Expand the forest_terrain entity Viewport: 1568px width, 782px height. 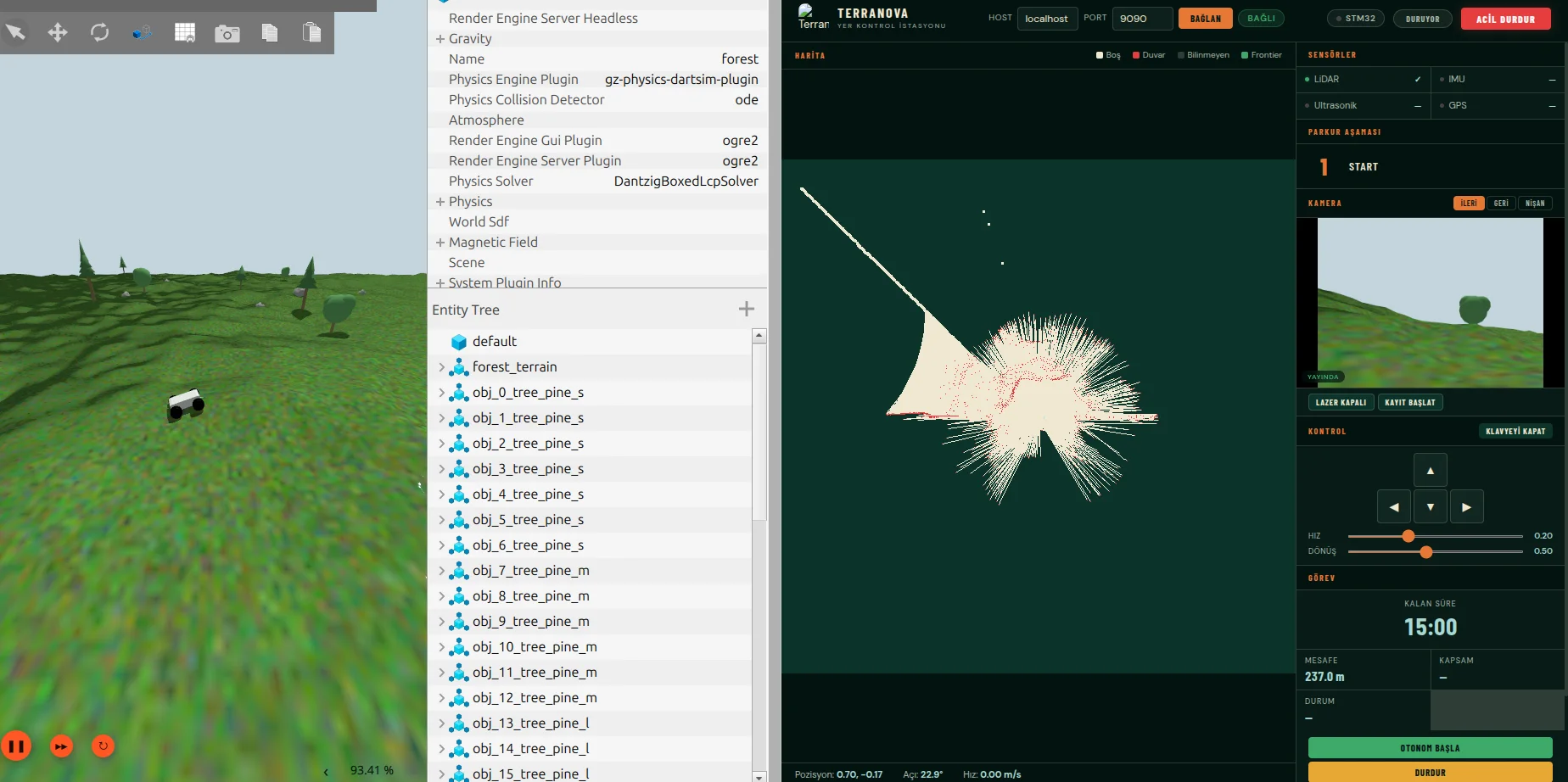tap(441, 367)
